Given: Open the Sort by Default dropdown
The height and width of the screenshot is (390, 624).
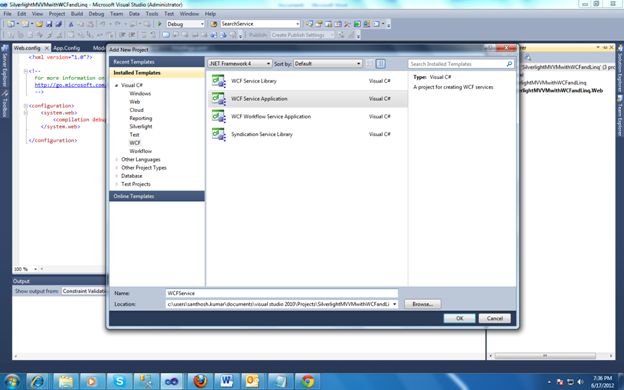Looking at the screenshot, I should coord(328,64).
